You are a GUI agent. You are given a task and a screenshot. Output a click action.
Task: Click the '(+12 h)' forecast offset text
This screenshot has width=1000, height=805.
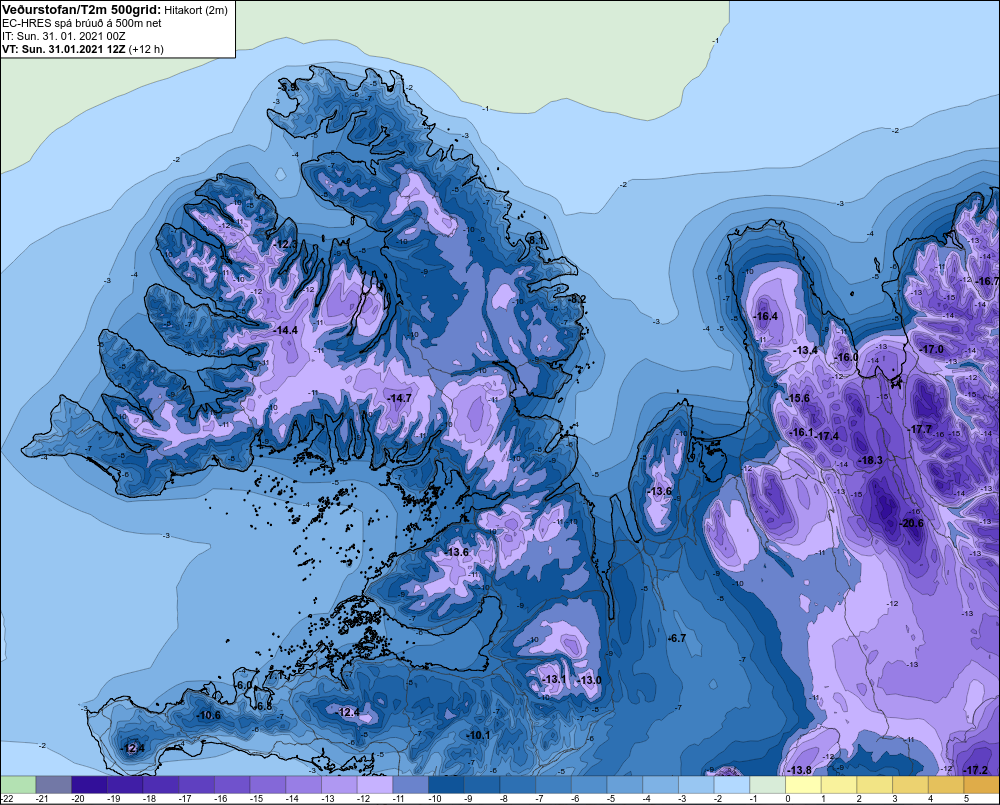[x=146, y=49]
